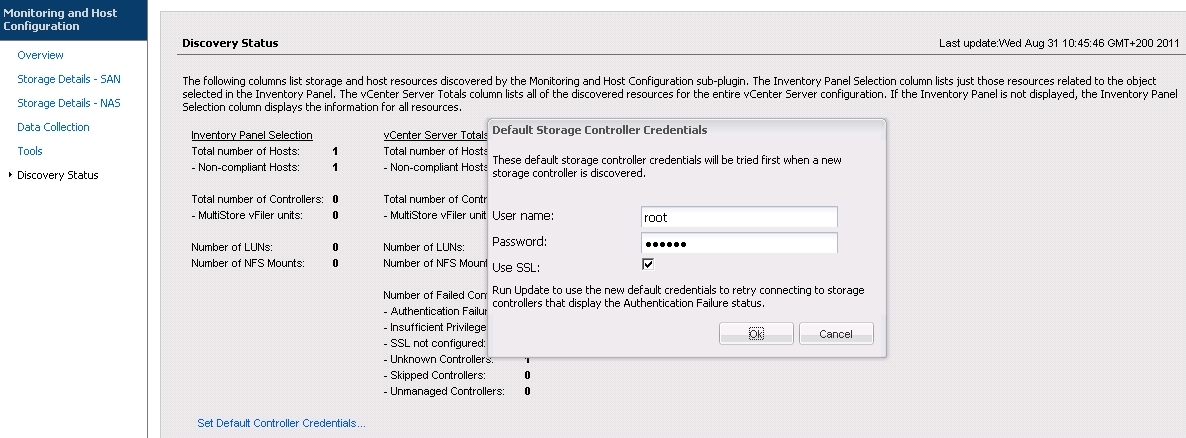Image resolution: width=1186 pixels, height=438 pixels.
Task: Select the Inventory Panel Selection header
Action: click(252, 135)
